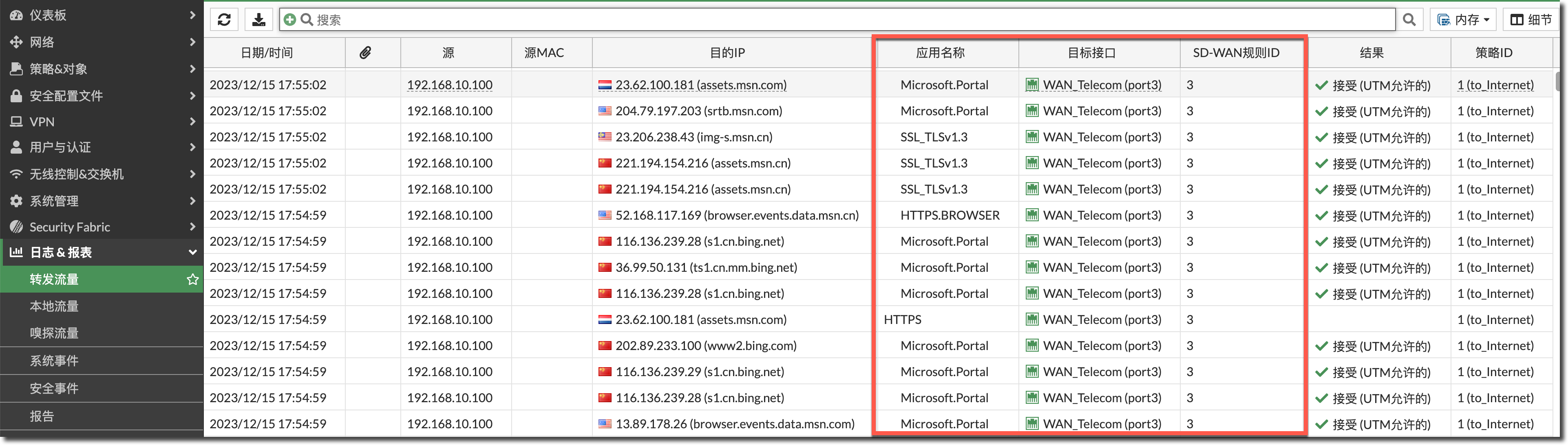Screen dimensions: 1568x445
Task: Click the add filter plus icon
Action: point(290,20)
